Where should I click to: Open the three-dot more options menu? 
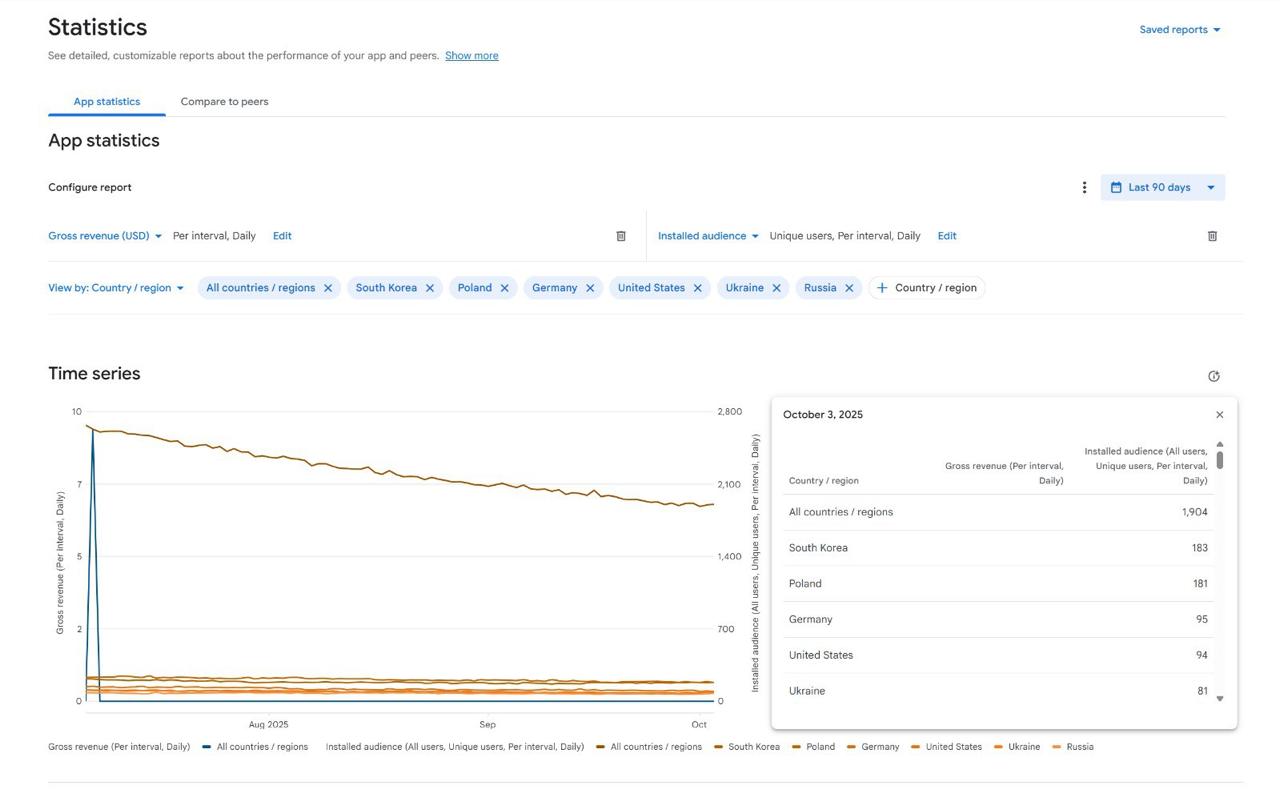tap(1084, 188)
